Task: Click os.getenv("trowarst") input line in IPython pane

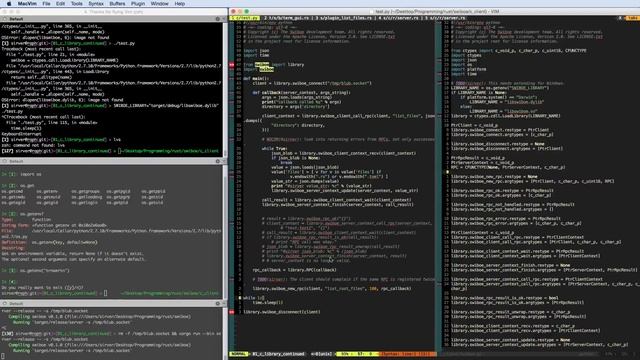Action: pyautogui.click(x=44, y=270)
